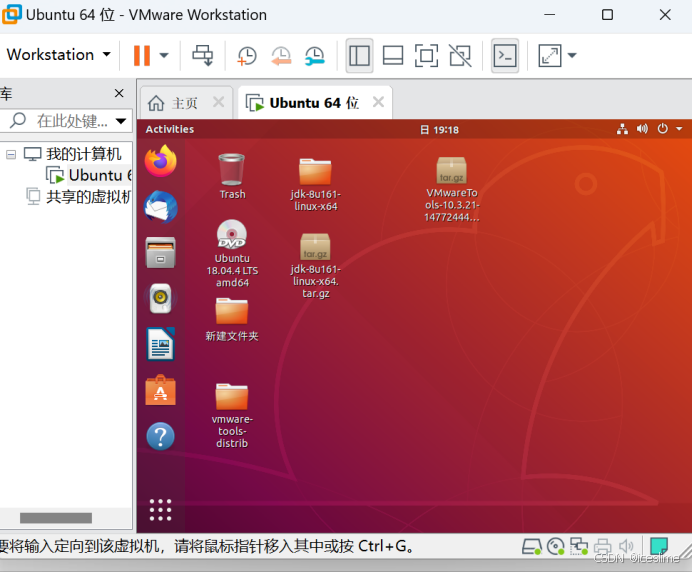Send Ctrl+Alt+Del to the virtual machine
Viewport: 693px width, 572px height.
pyautogui.click(x=203, y=56)
